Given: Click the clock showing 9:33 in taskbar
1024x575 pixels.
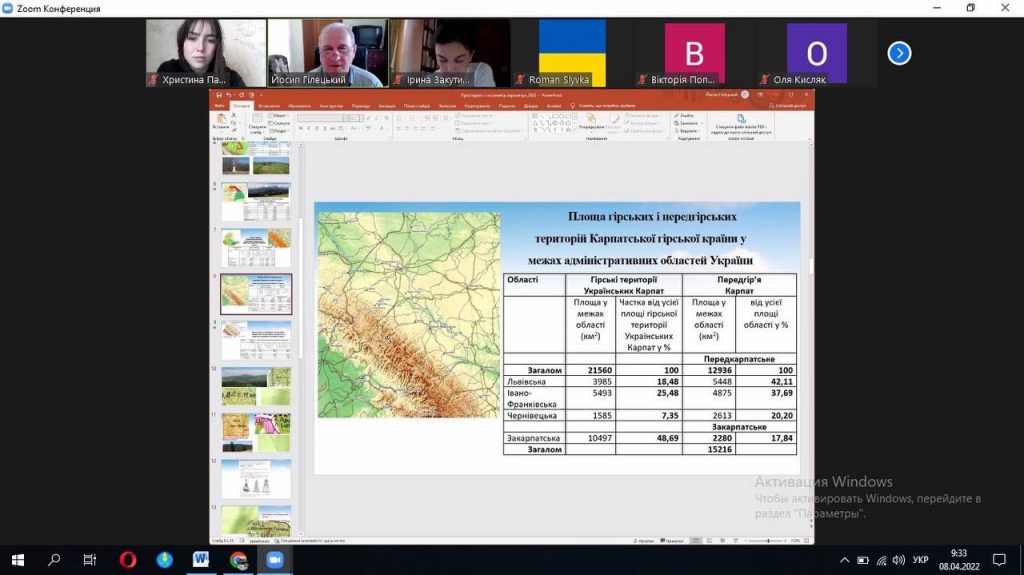Looking at the screenshot, I should pyautogui.click(x=959, y=559).
